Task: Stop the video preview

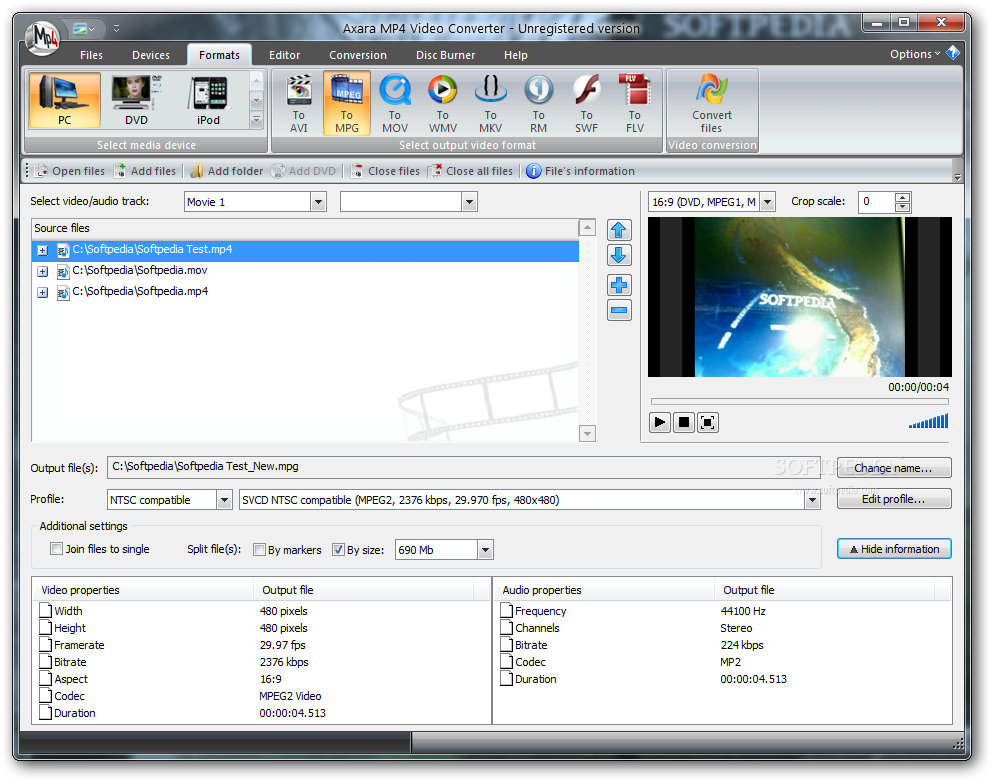Action: (684, 422)
